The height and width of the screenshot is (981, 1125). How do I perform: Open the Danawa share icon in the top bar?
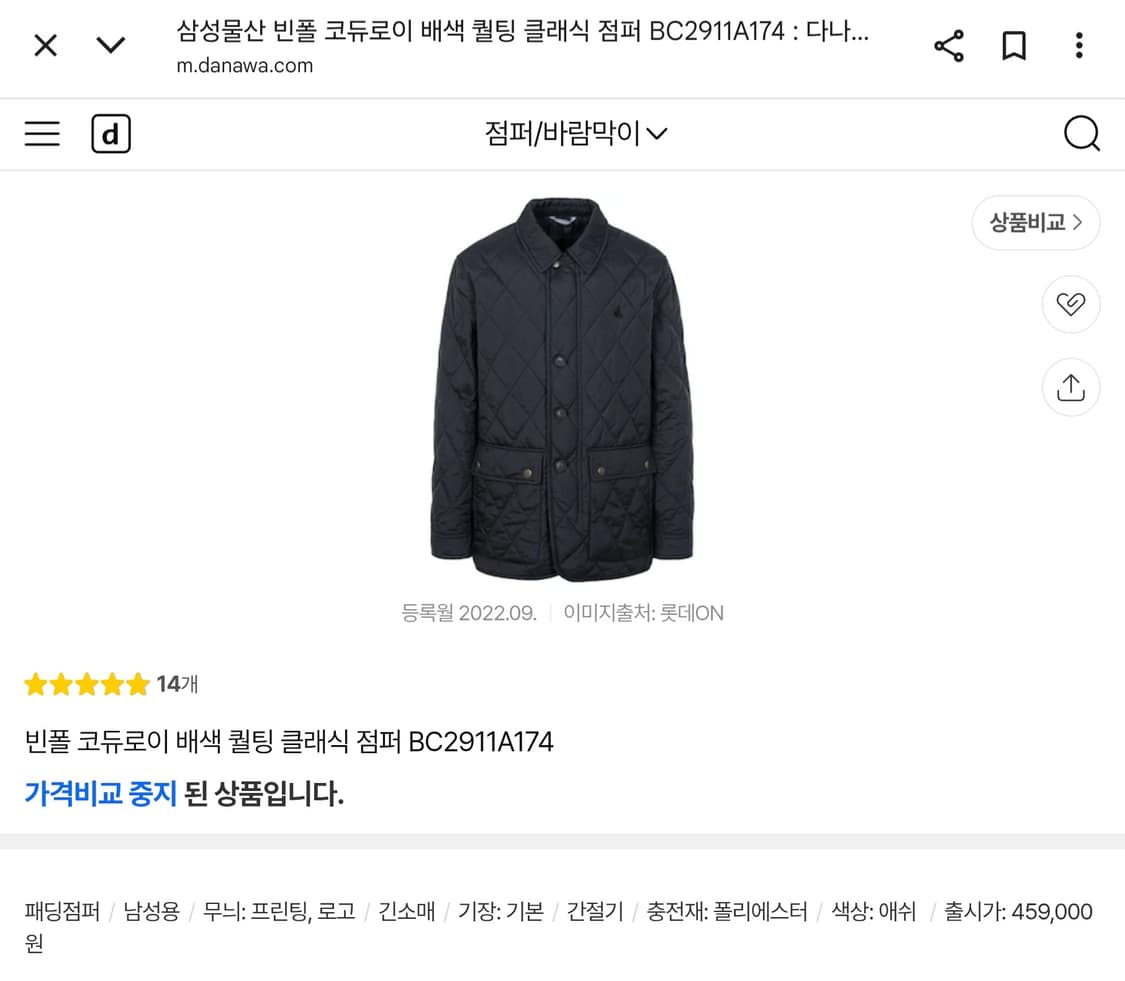[947, 46]
